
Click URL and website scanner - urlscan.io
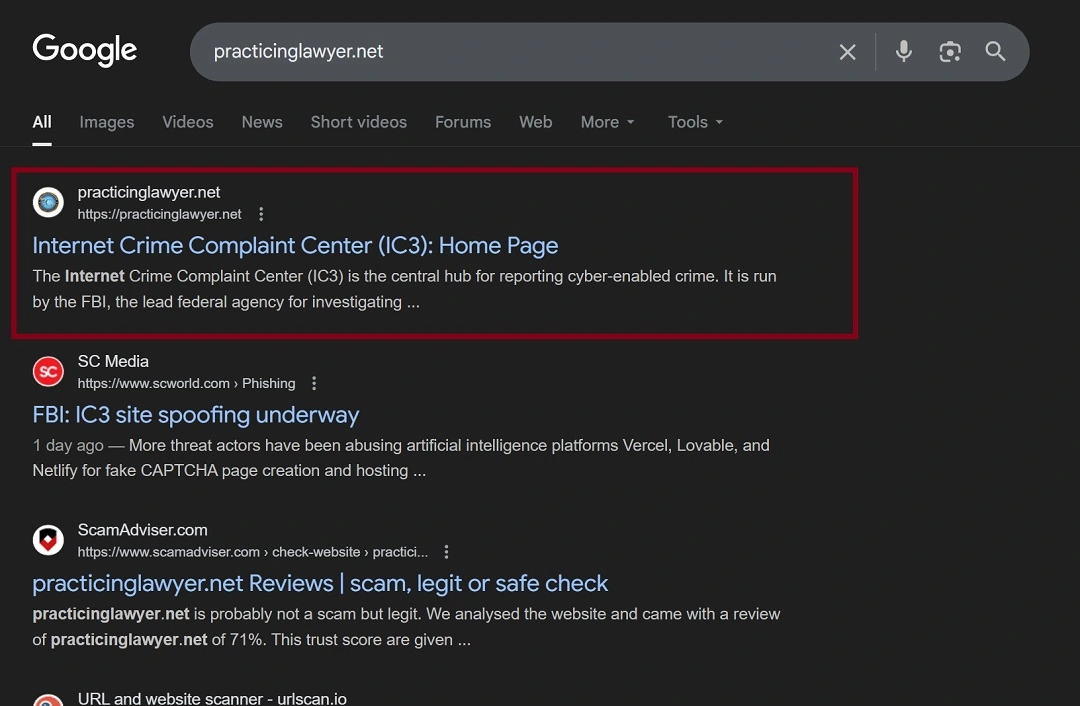pyautogui.click(x=212, y=698)
